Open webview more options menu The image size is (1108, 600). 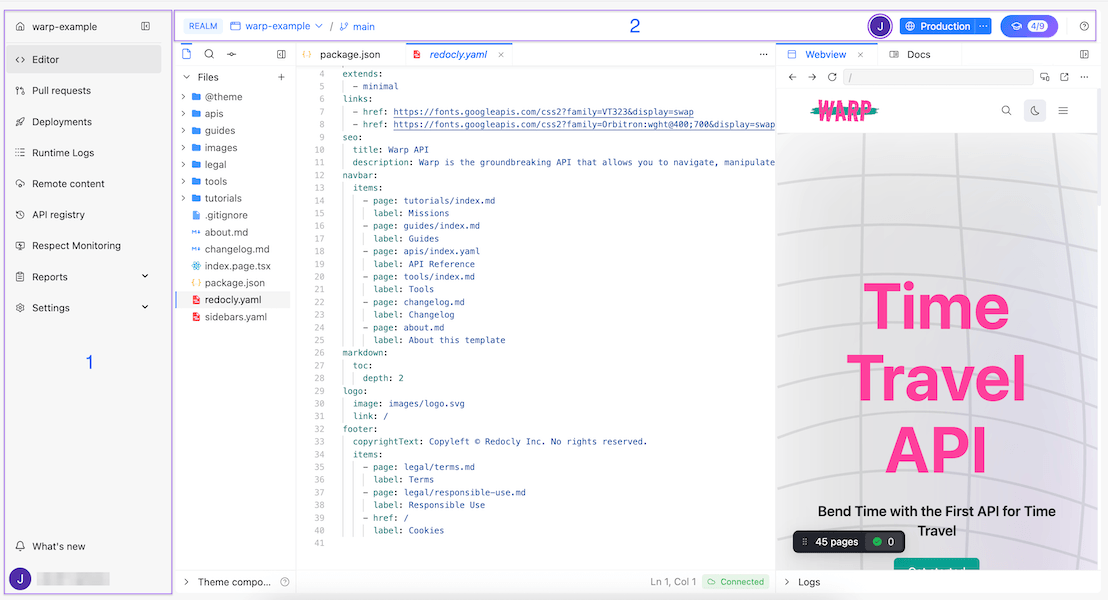tap(1084, 77)
